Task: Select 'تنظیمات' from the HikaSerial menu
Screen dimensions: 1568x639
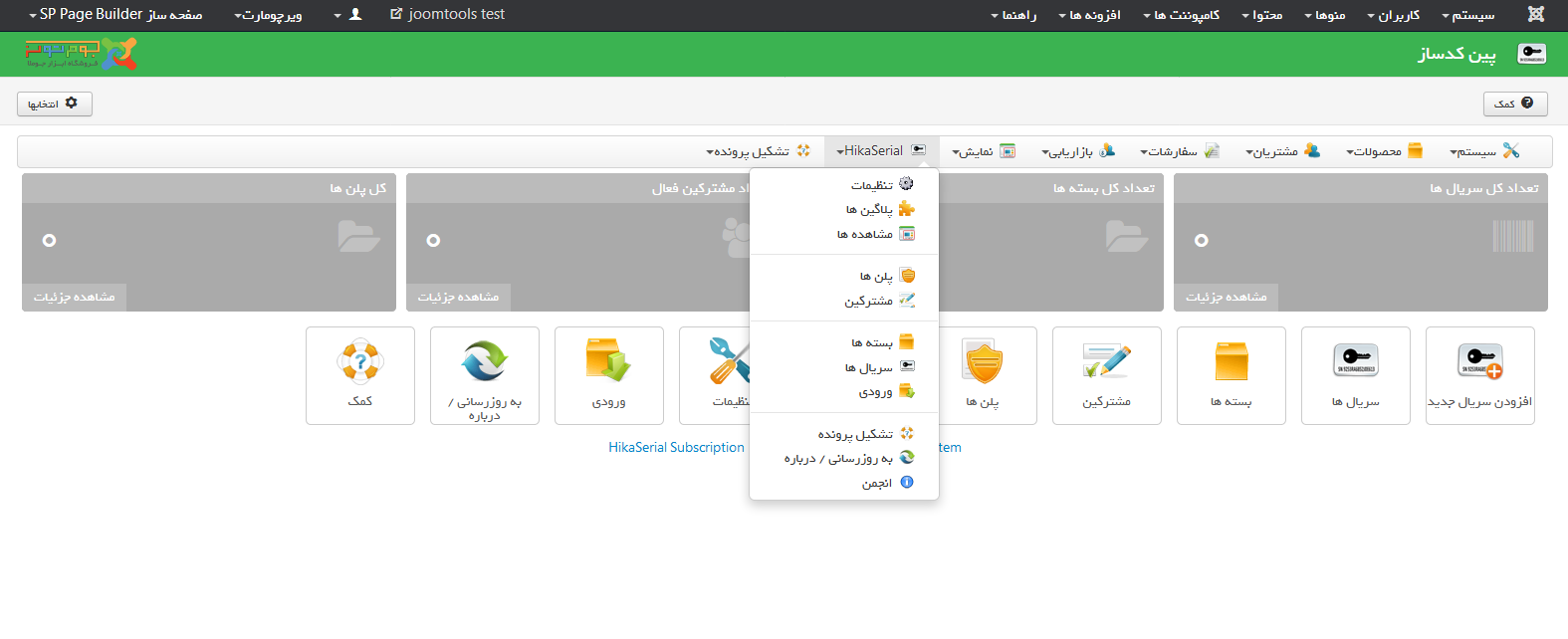Action: click(872, 185)
